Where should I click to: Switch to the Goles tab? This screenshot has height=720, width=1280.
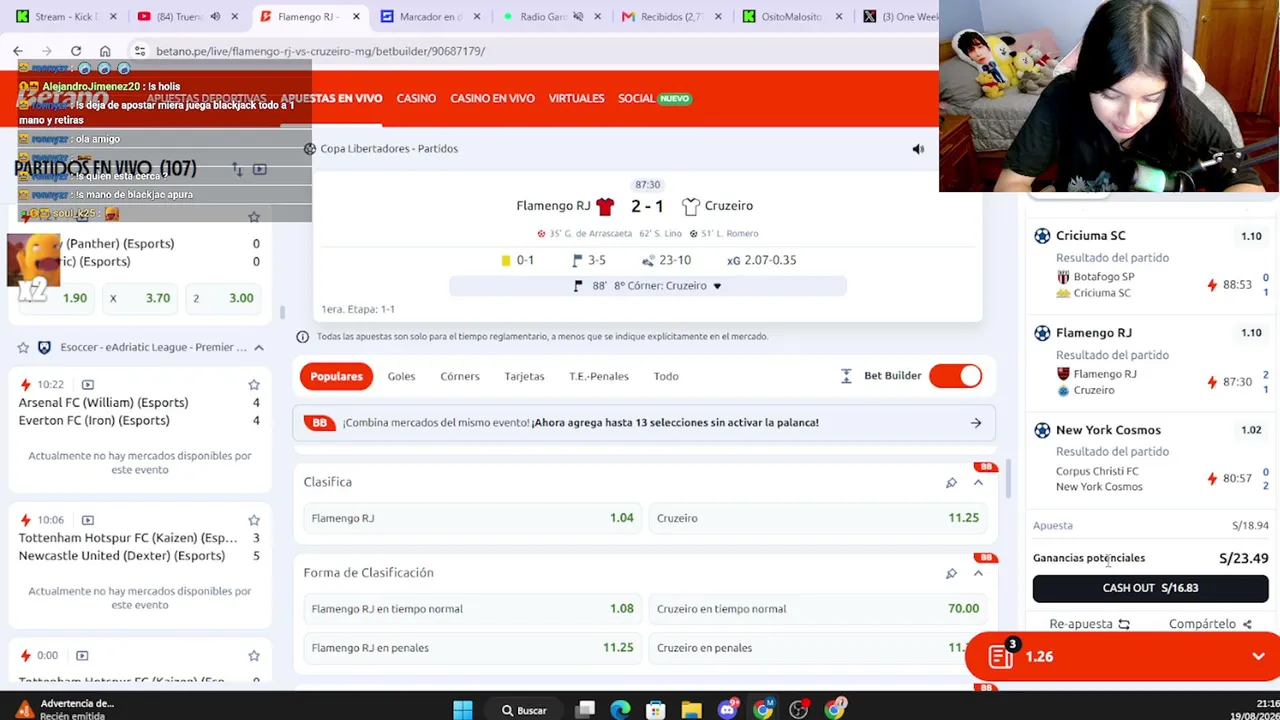(x=401, y=376)
